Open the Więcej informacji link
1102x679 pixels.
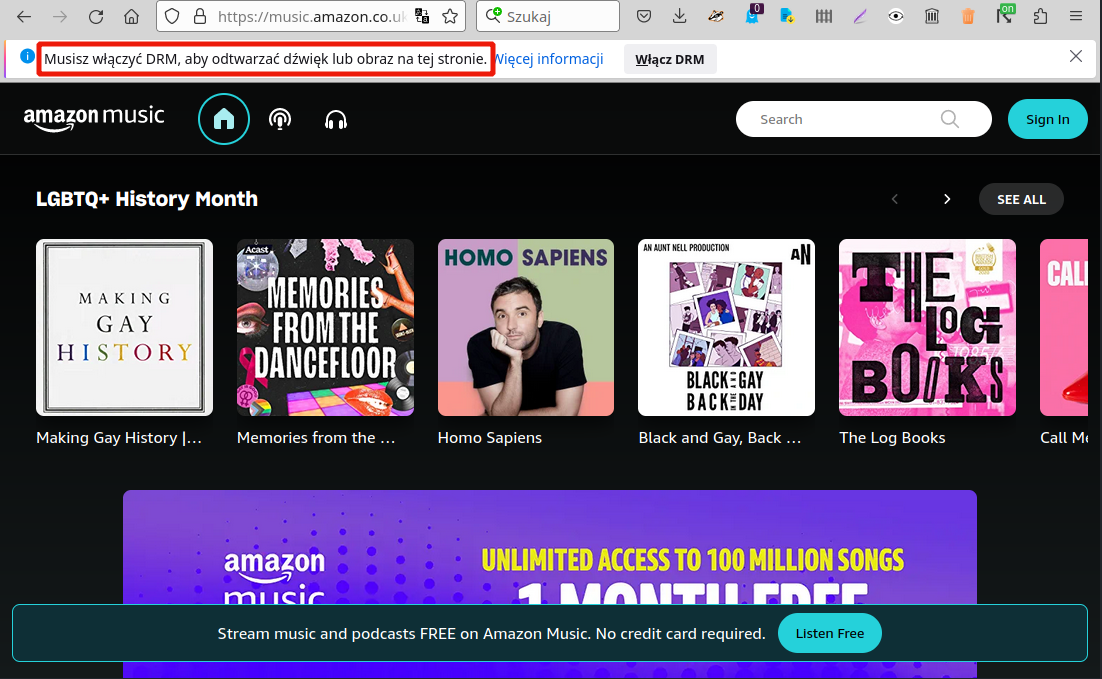(x=551, y=59)
